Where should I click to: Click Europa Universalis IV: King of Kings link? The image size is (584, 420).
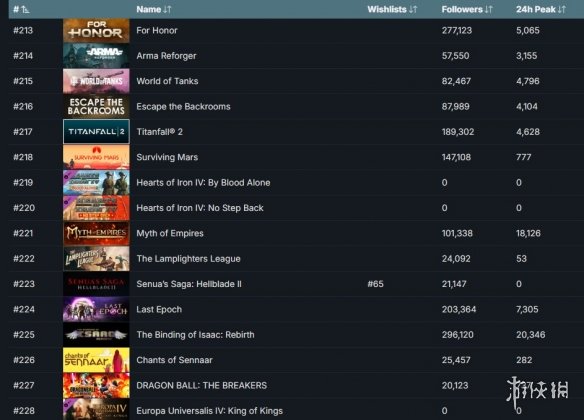point(209,411)
